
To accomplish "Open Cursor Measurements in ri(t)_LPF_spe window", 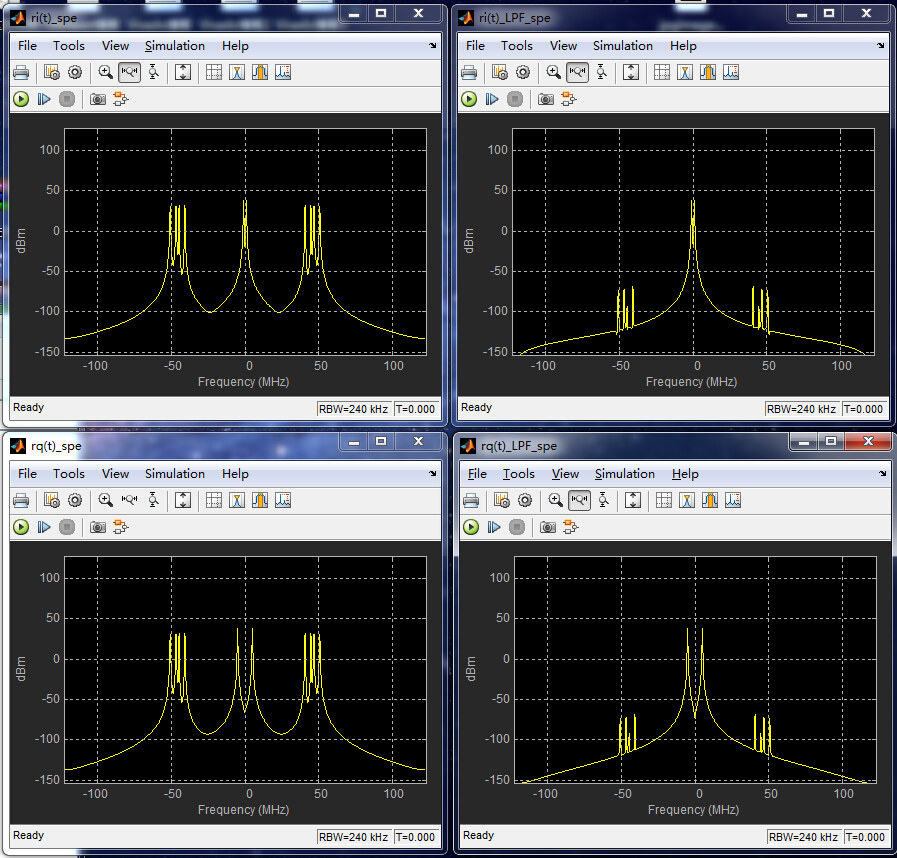I will pyautogui.click(x=661, y=72).
